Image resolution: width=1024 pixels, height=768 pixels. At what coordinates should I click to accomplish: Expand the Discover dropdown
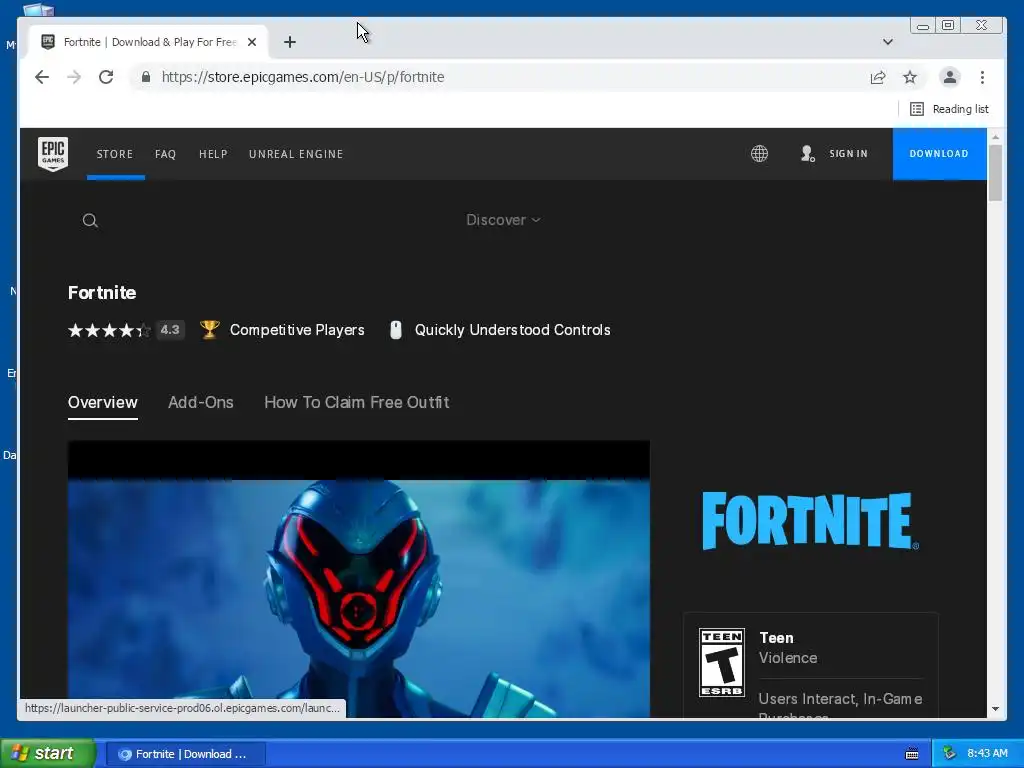pyautogui.click(x=503, y=220)
